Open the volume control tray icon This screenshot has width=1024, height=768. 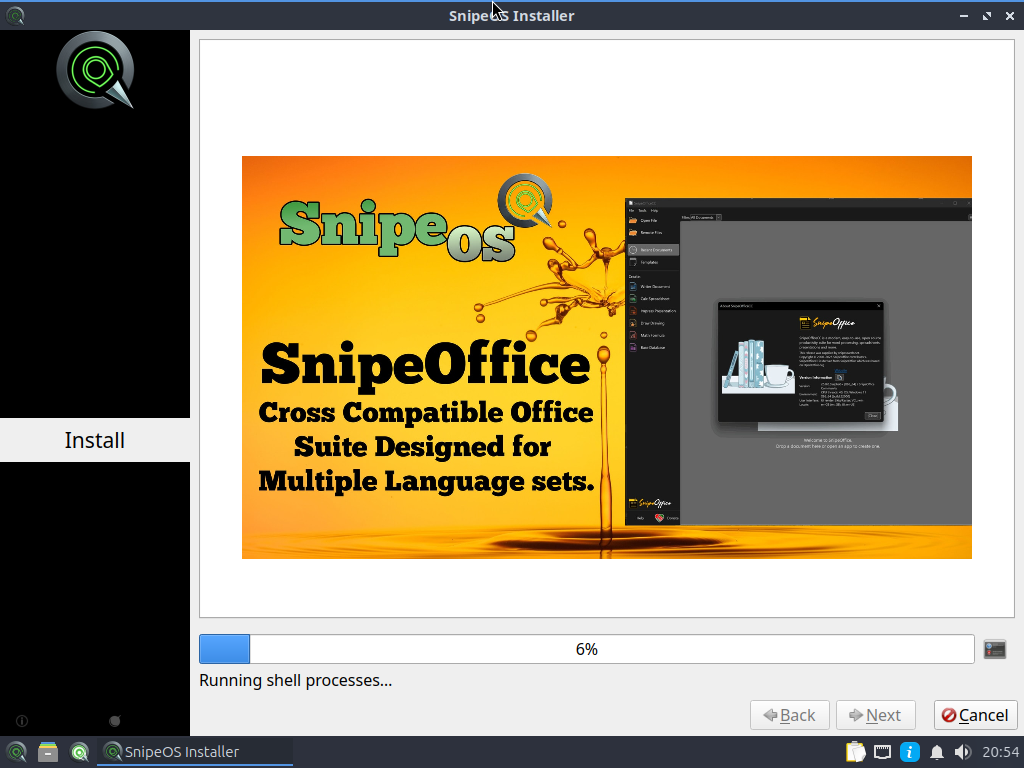coord(962,752)
